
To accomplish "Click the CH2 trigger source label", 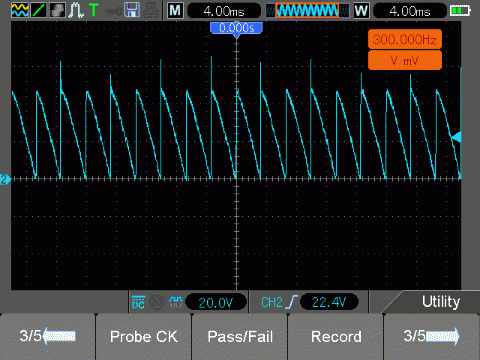I will pos(272,303).
